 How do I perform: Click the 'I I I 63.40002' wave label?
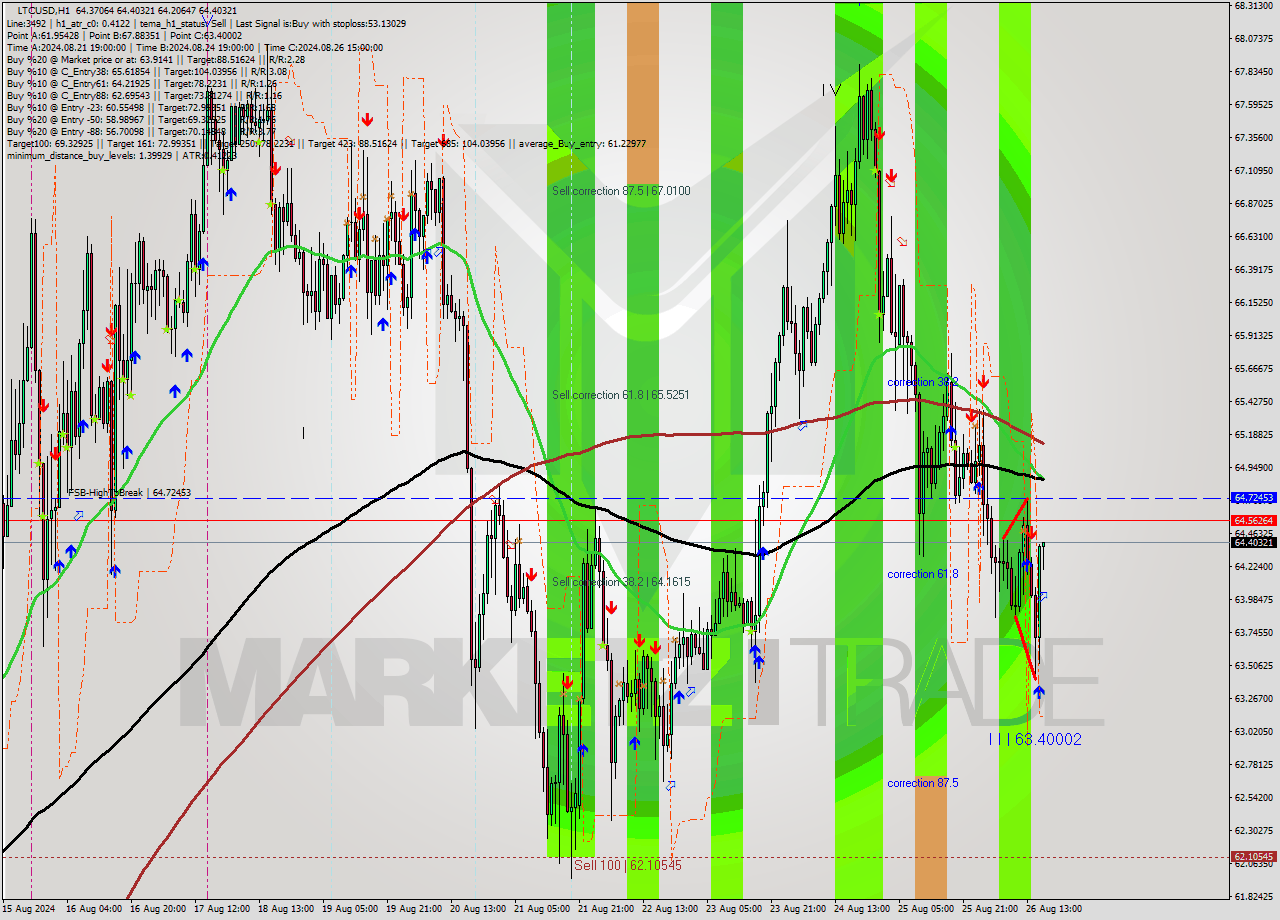1034,739
